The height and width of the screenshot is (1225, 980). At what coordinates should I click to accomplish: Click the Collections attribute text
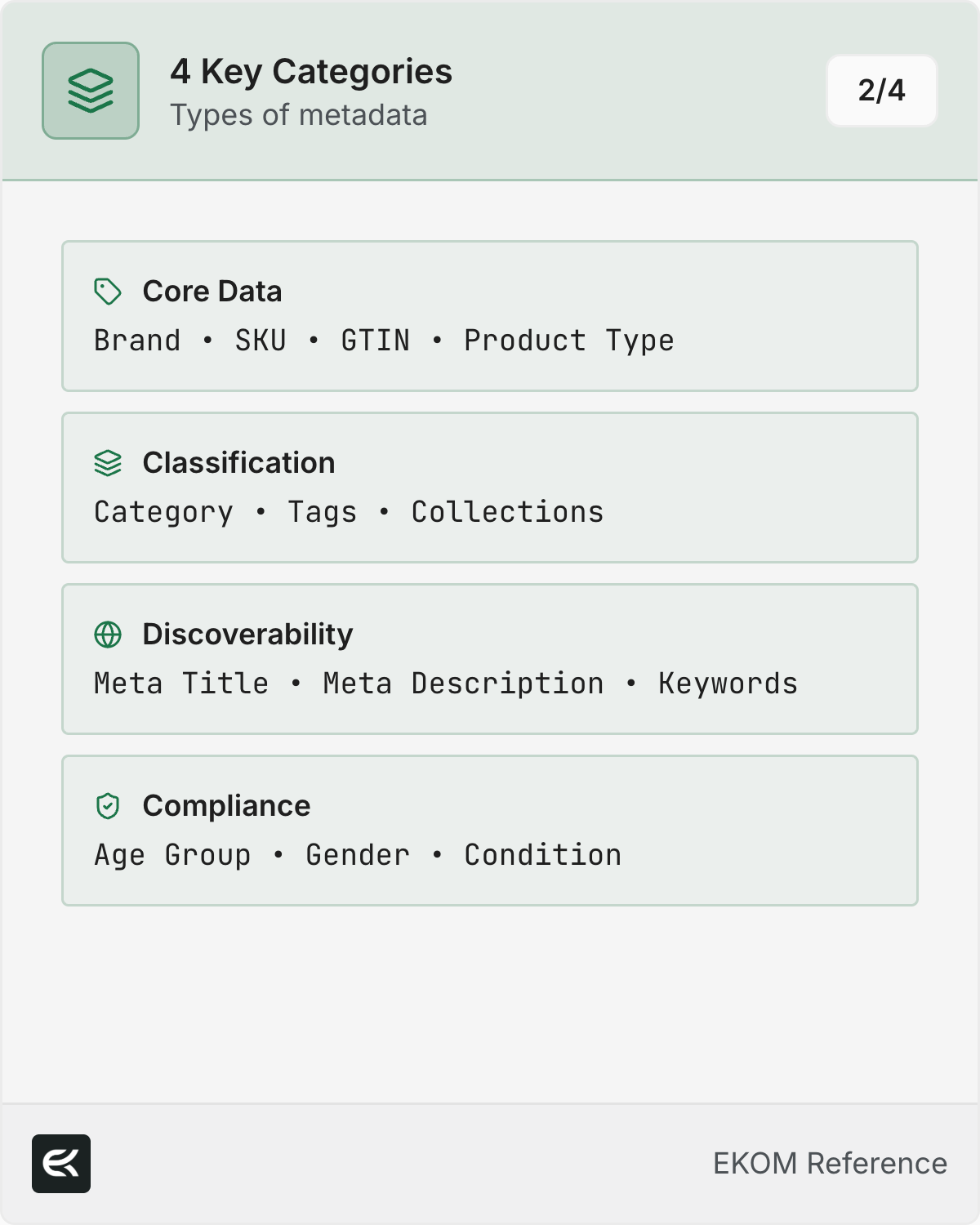pos(507,512)
